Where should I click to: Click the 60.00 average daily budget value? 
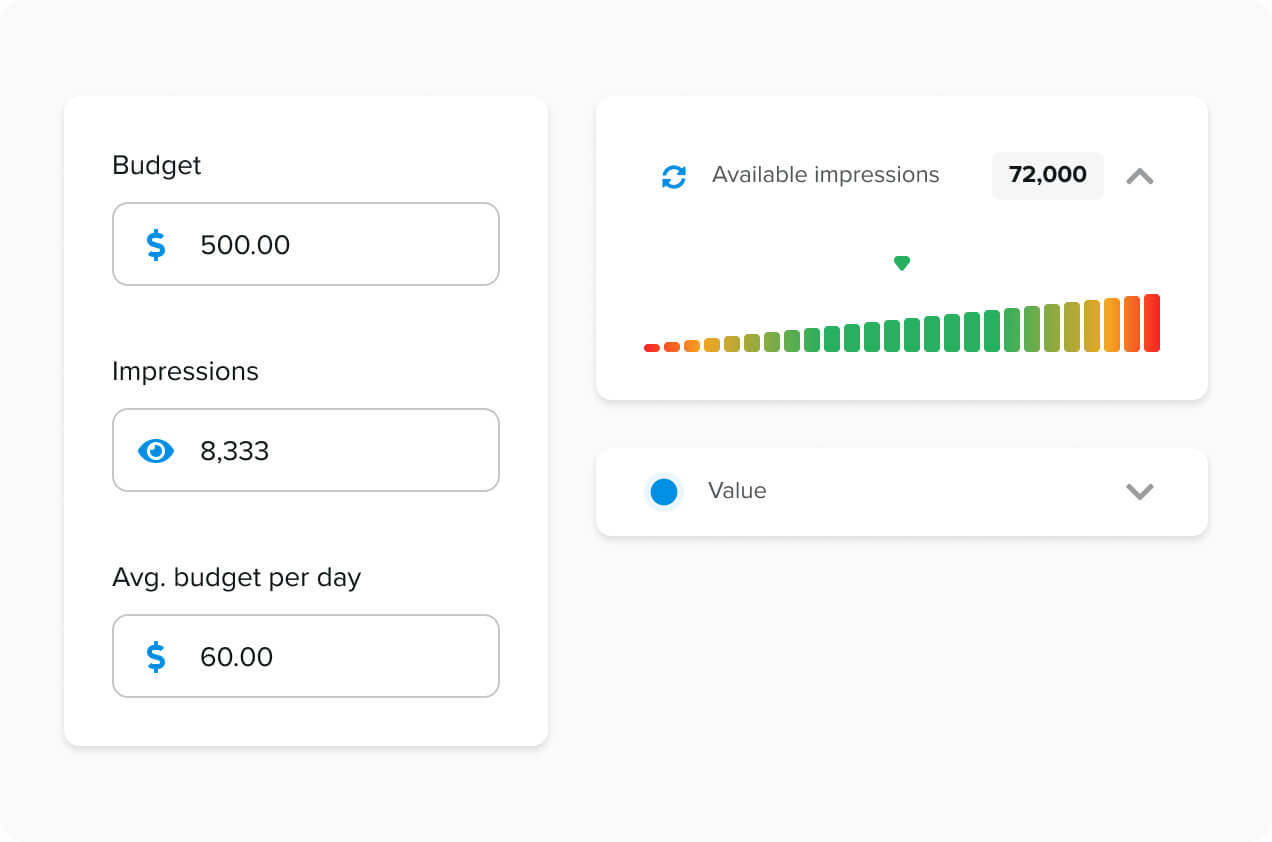237,657
